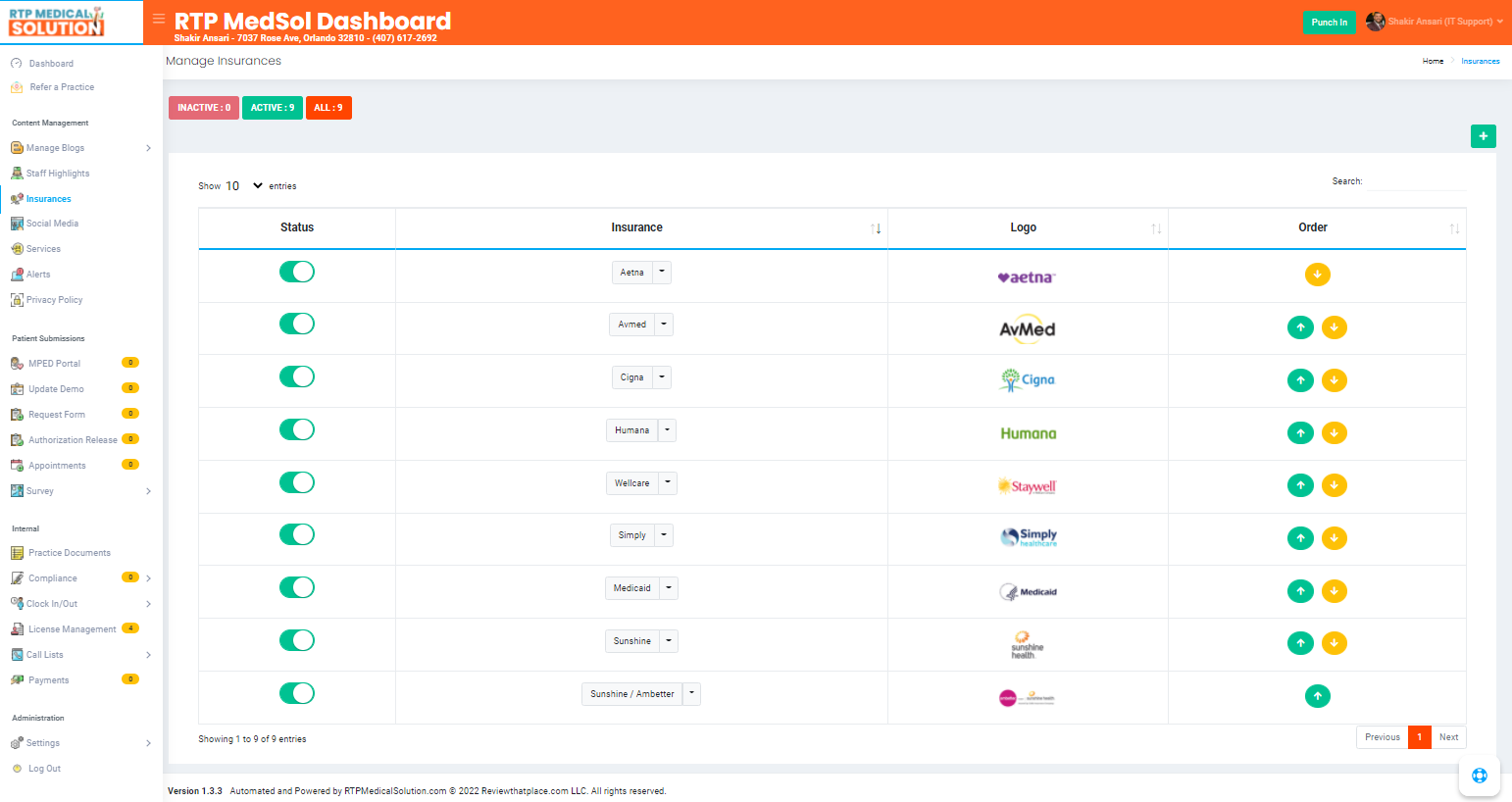Toggle Aetna status switch
1512x802 pixels.
point(297,272)
